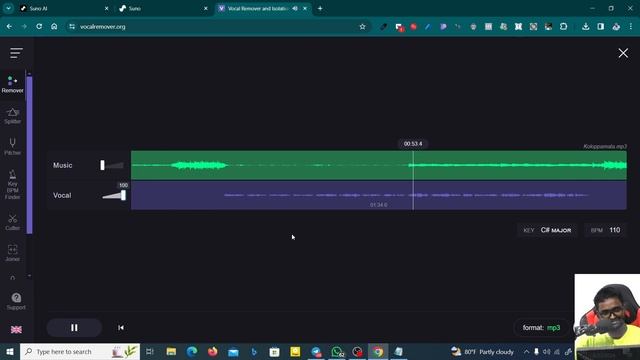Close the Suno AI tab
The image size is (640, 360).
(107, 8)
